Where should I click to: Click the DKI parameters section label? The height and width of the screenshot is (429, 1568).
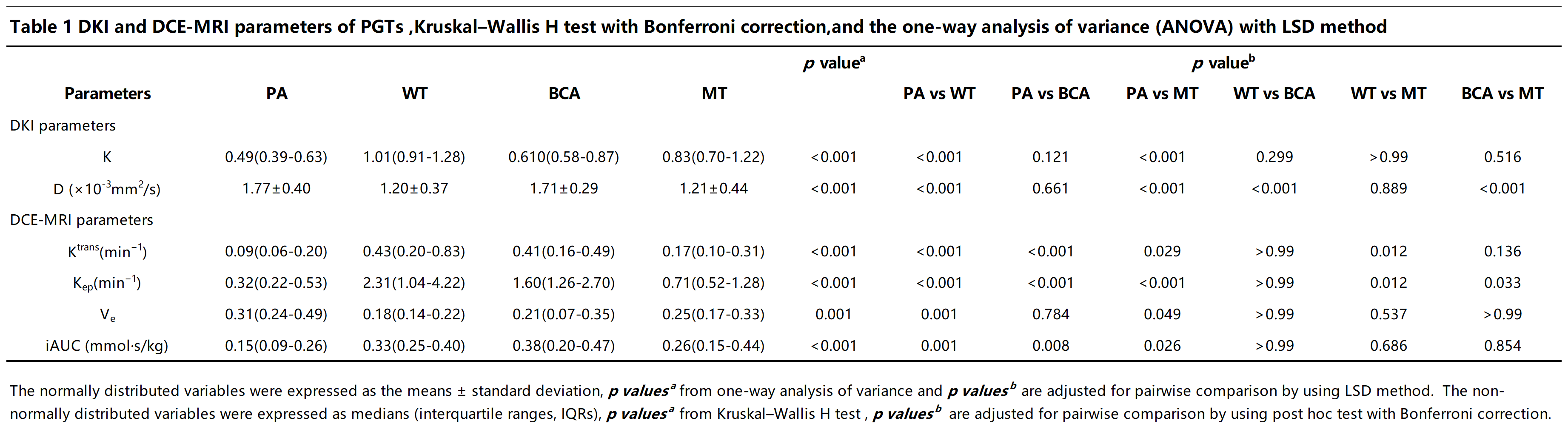tap(63, 126)
